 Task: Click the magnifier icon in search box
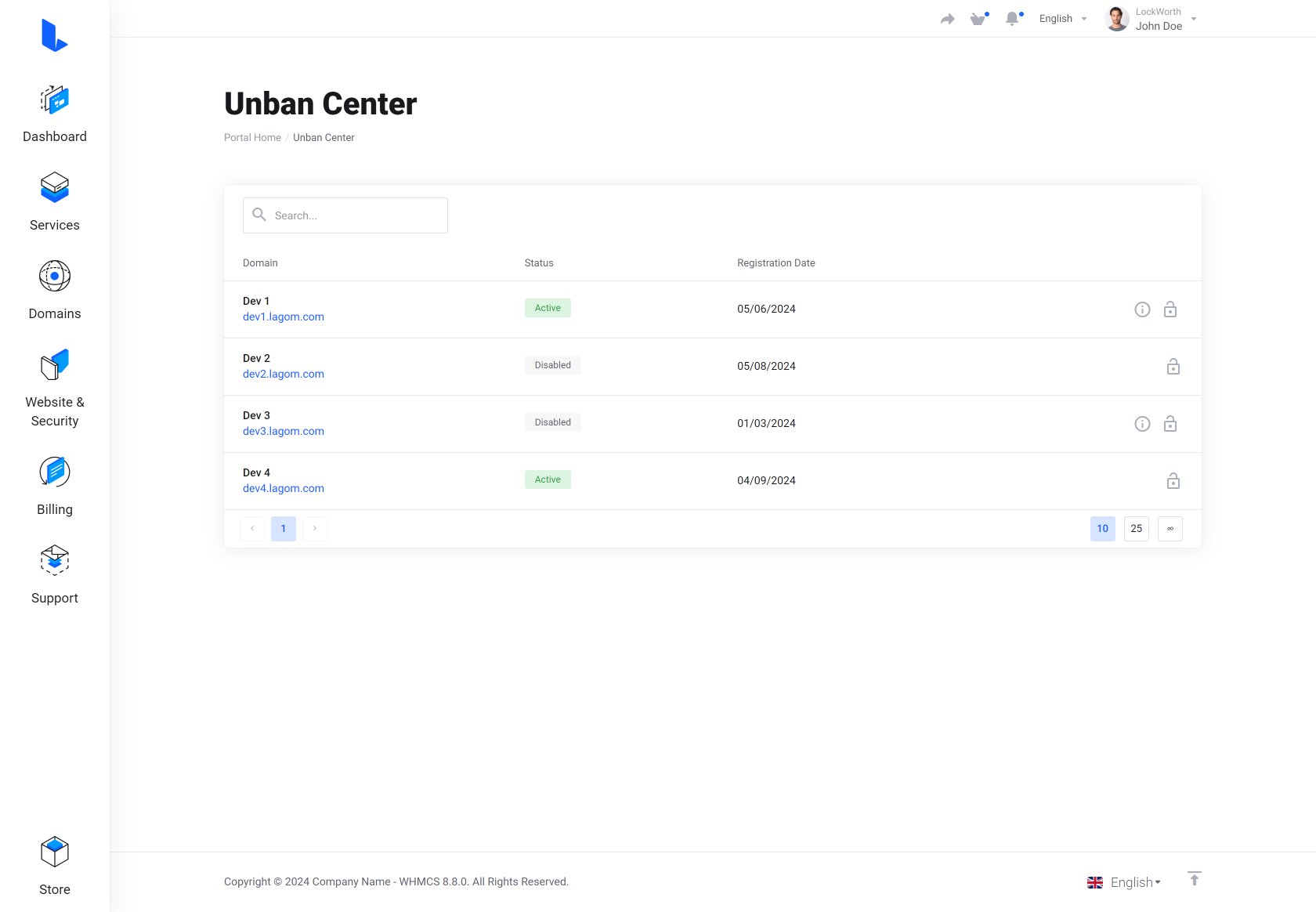click(259, 215)
